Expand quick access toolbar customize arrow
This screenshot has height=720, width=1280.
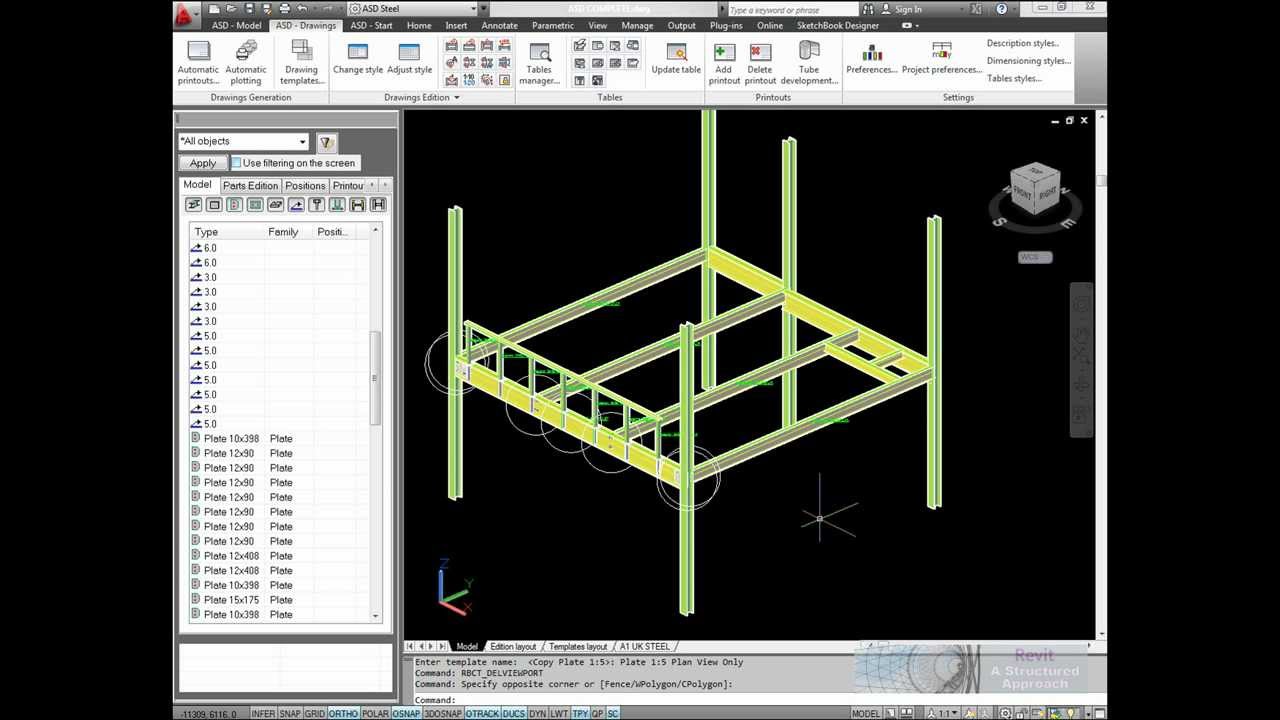click(x=483, y=9)
